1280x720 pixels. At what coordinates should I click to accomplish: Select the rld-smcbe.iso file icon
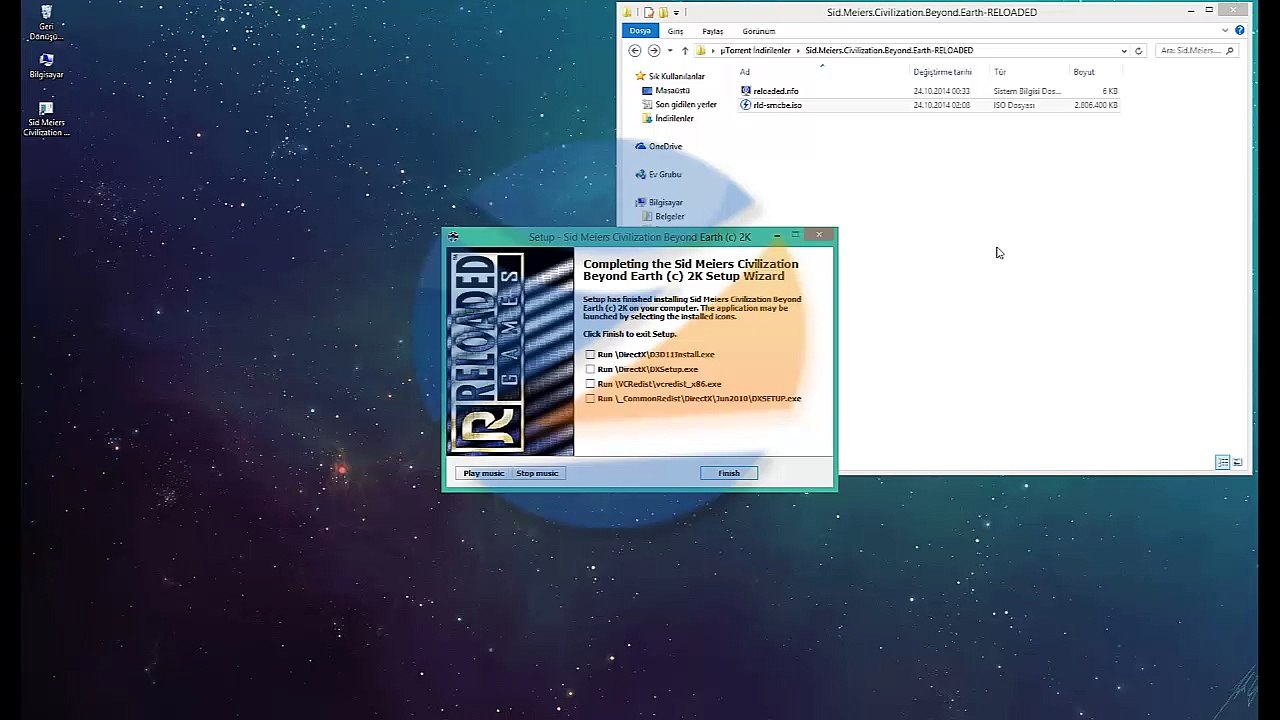(745, 105)
